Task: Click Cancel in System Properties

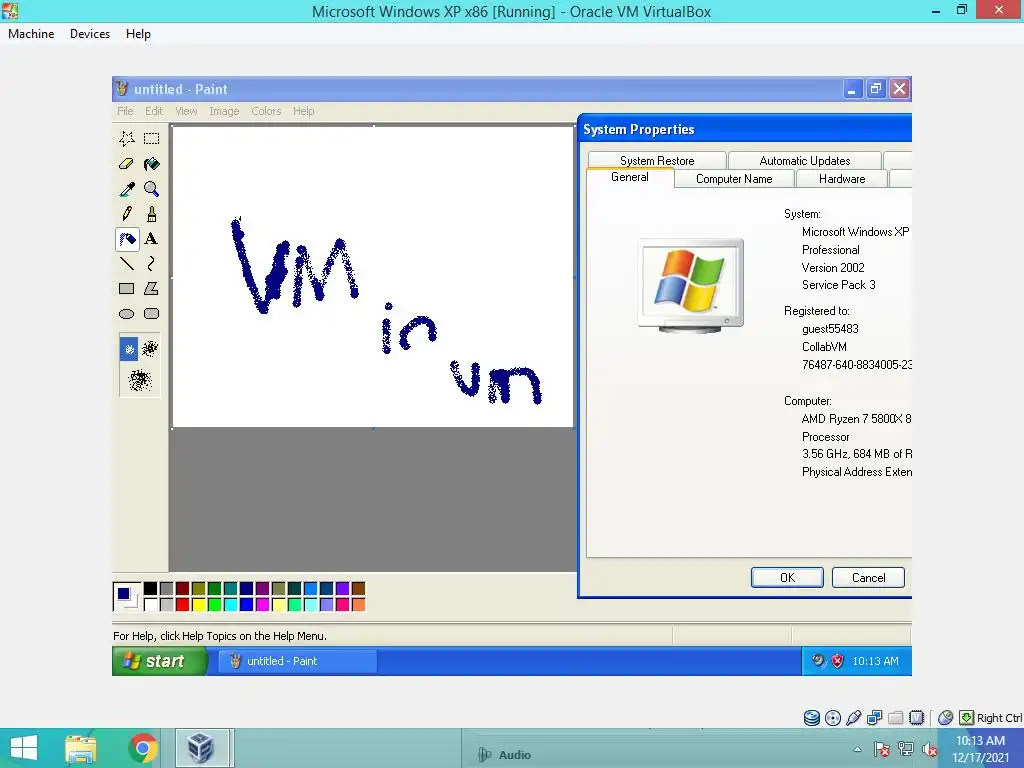Action: (868, 577)
